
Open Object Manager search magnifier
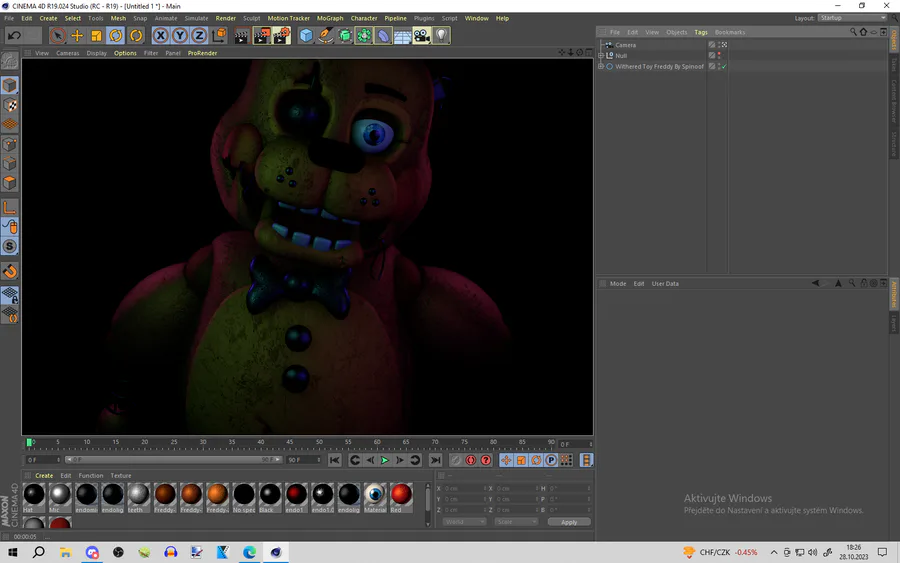pos(853,32)
